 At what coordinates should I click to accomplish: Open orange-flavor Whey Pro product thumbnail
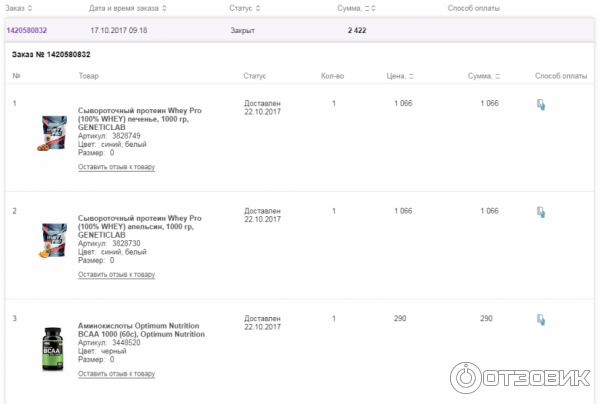(54, 242)
